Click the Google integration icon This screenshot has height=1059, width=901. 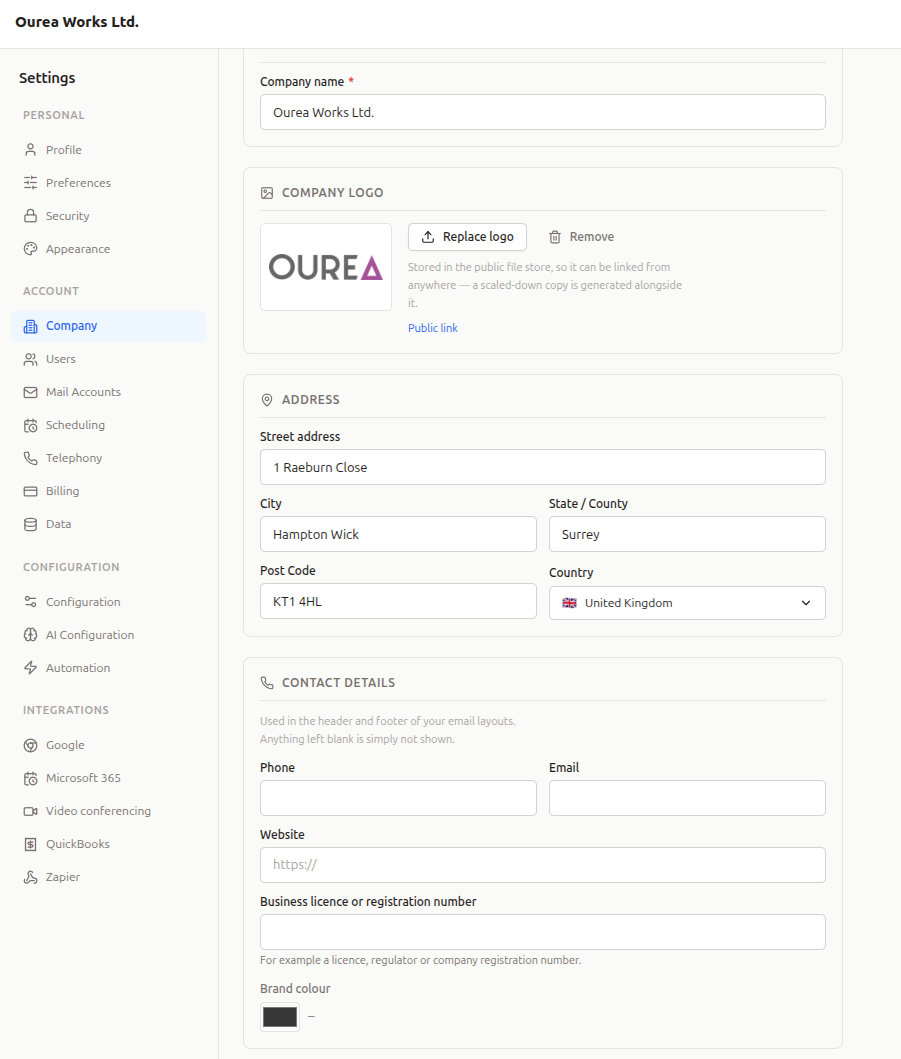pos(30,746)
